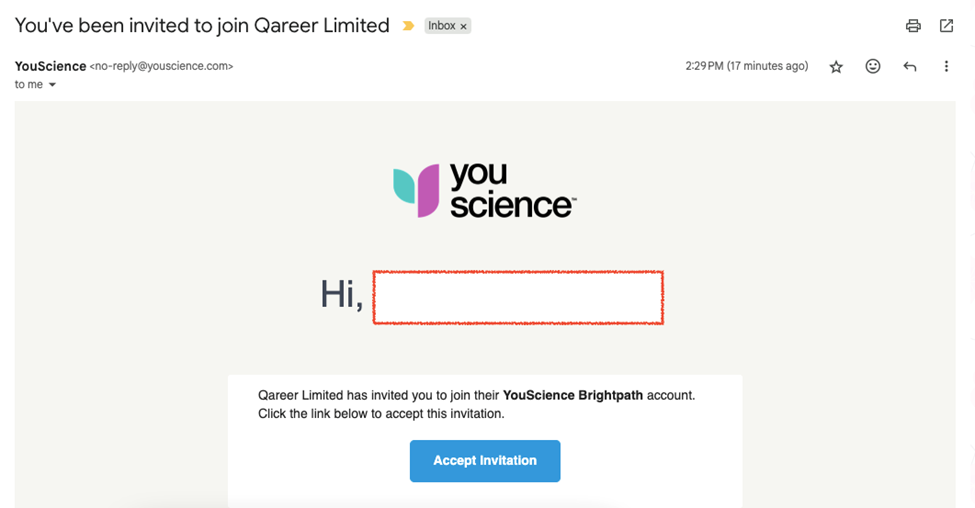975x508 pixels.
Task: Open the email in a new window
Action: (946, 25)
